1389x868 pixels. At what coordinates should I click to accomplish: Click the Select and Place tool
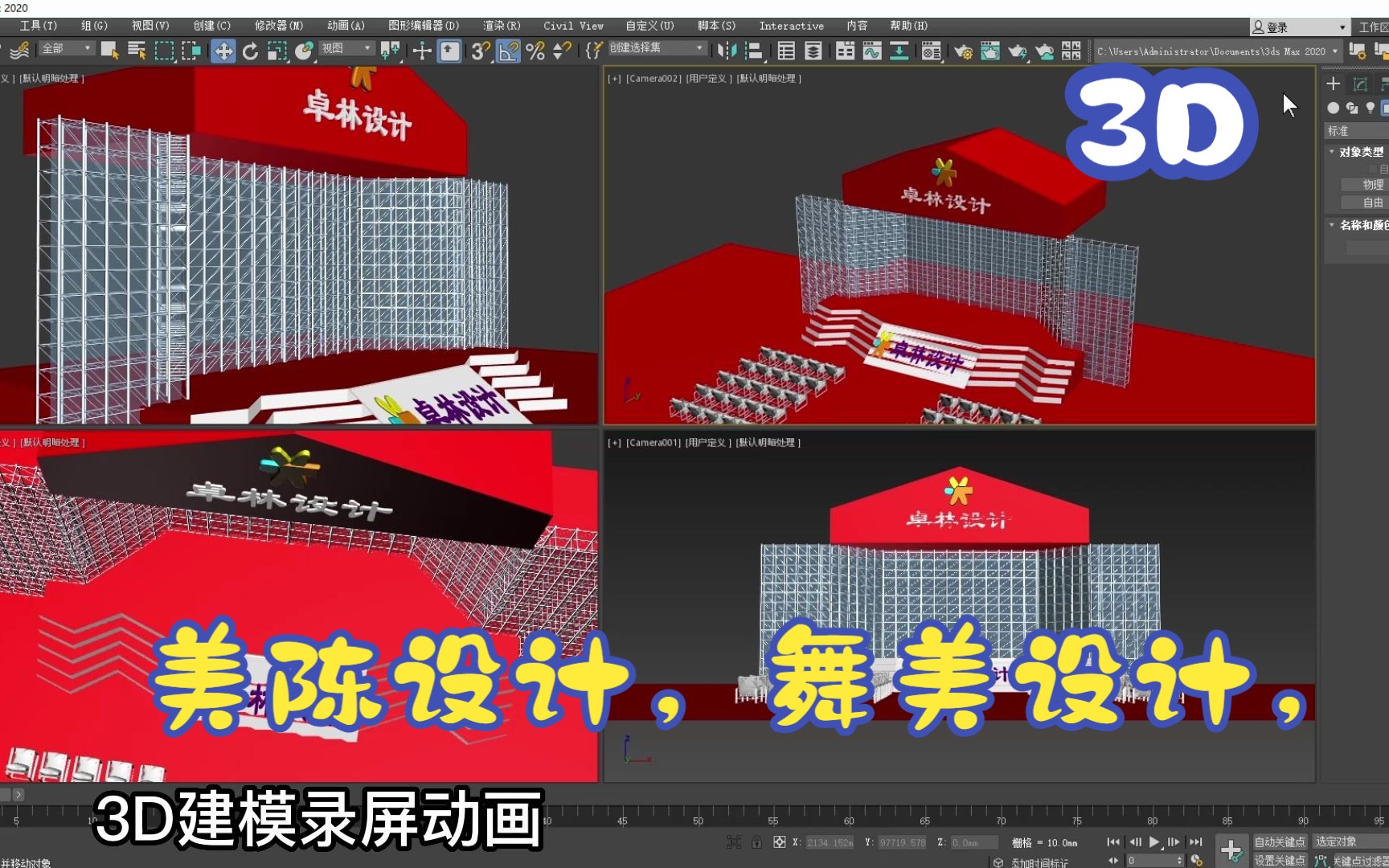[x=304, y=51]
